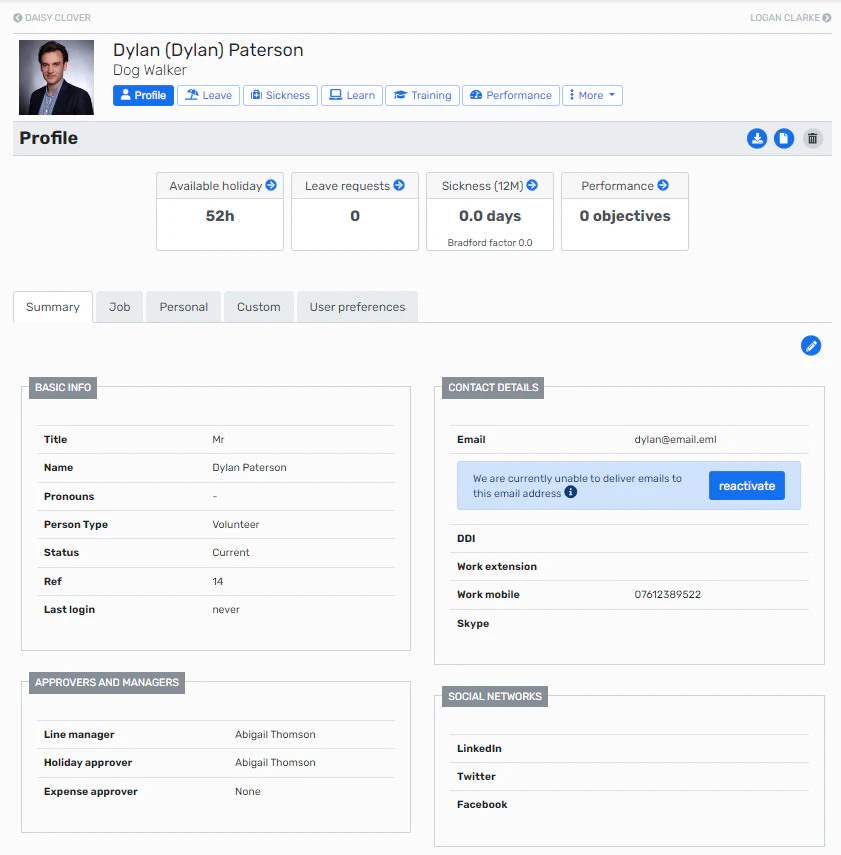Click the document copy icon in Profile header
Screen dimensions: 841x855
[x=784, y=139]
